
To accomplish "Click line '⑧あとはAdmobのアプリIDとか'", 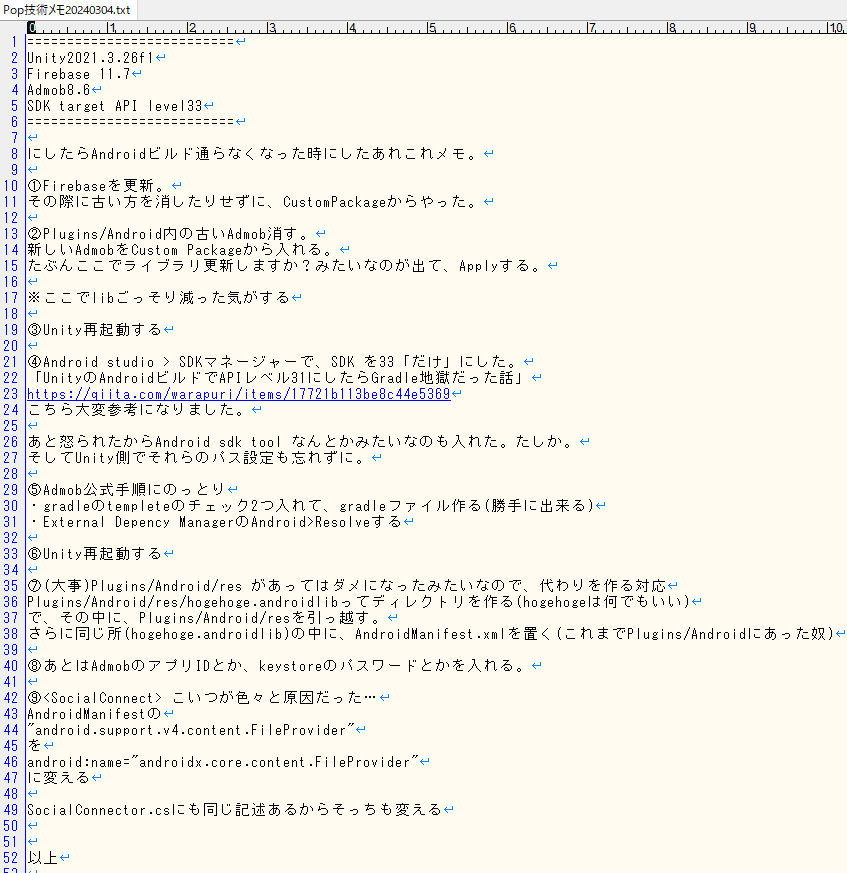I will point(276,666).
